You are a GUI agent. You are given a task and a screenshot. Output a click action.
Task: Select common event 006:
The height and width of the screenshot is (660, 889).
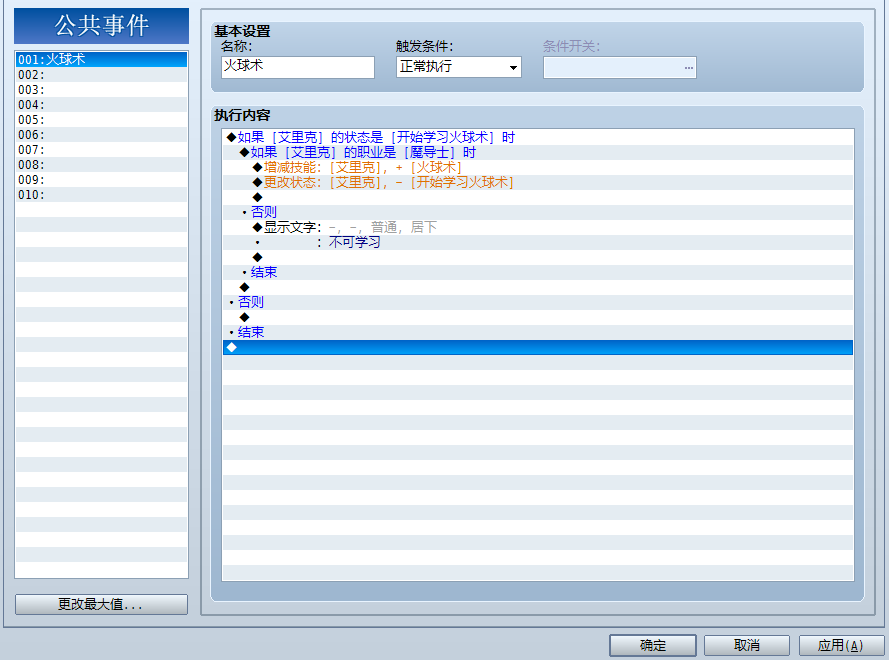click(101, 135)
